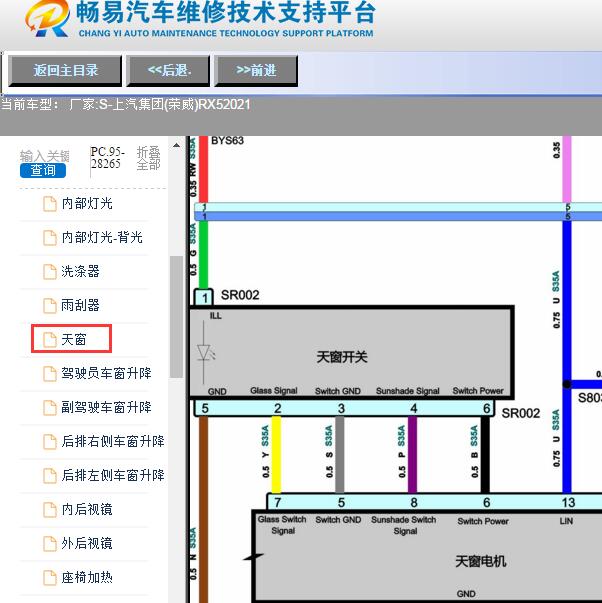Click the S80 splice label
The width and height of the screenshot is (602, 603).
pyautogui.click(x=590, y=398)
